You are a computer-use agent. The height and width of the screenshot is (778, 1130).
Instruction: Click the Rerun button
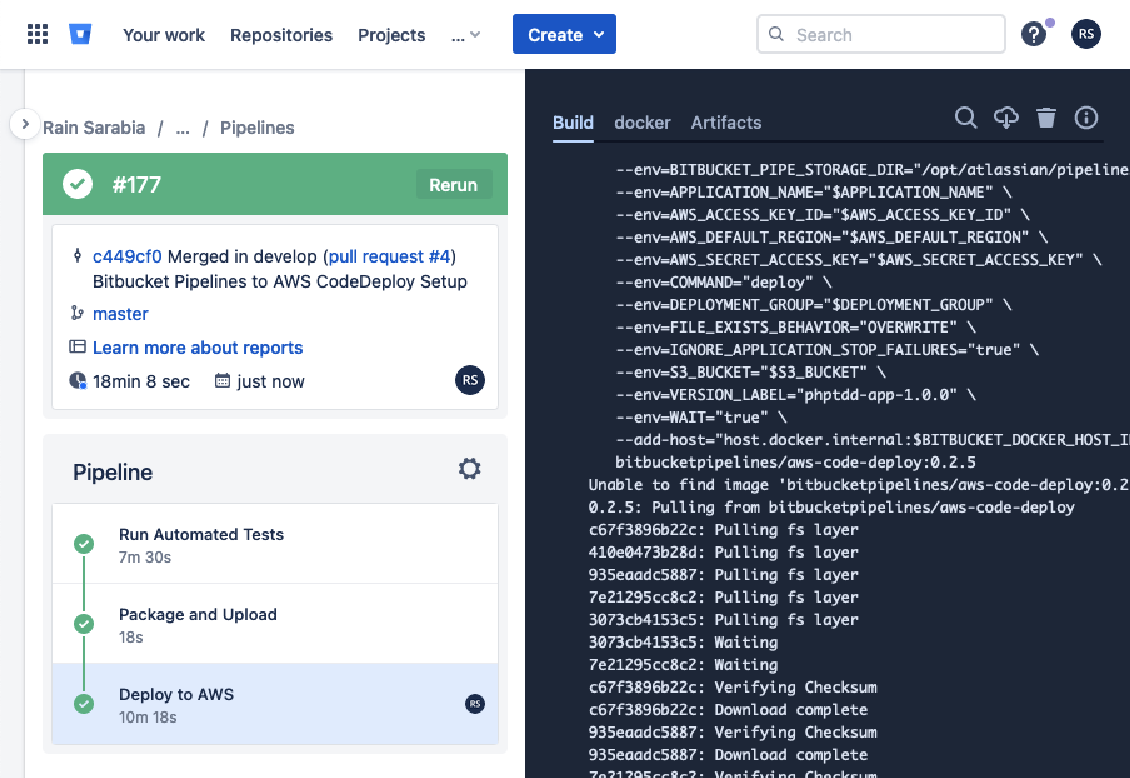[453, 184]
